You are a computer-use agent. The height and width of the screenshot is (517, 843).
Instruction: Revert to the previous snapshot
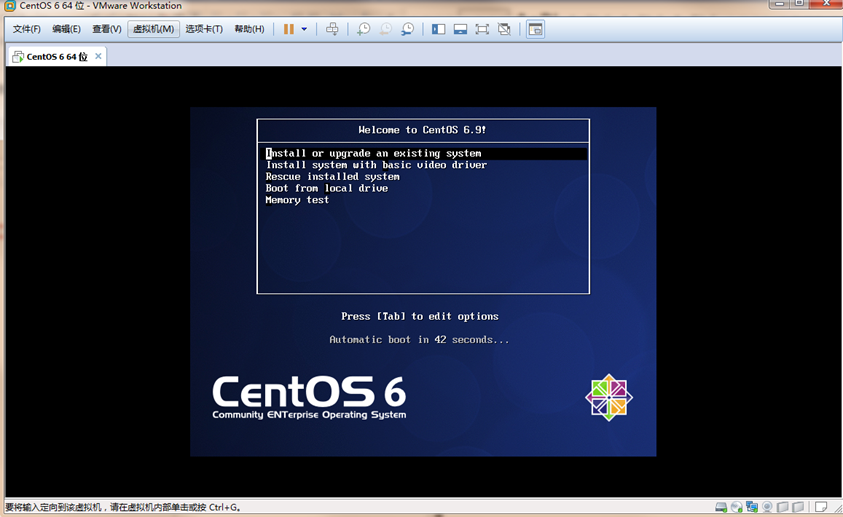pos(385,29)
